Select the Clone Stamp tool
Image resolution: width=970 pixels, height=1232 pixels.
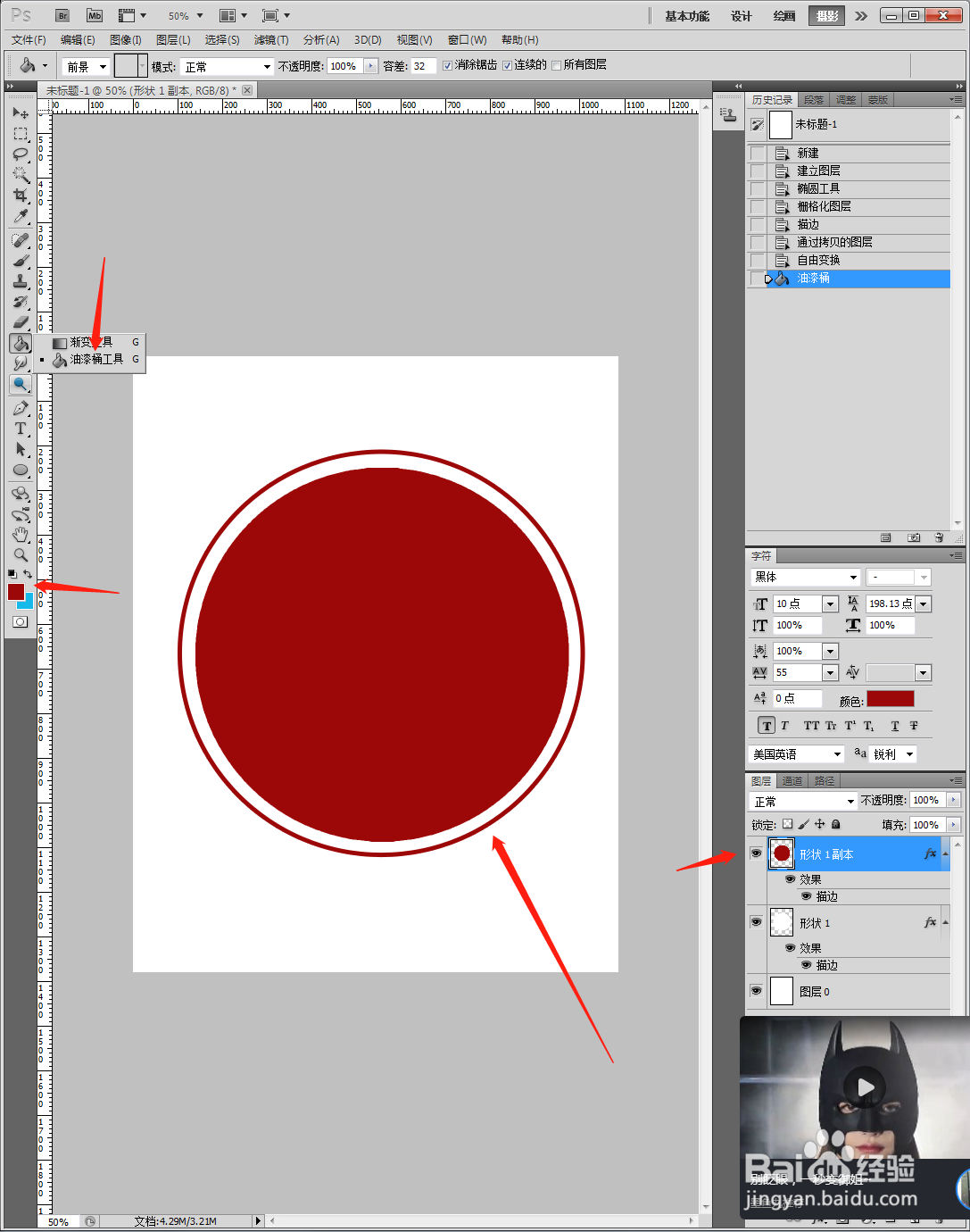pos(20,281)
